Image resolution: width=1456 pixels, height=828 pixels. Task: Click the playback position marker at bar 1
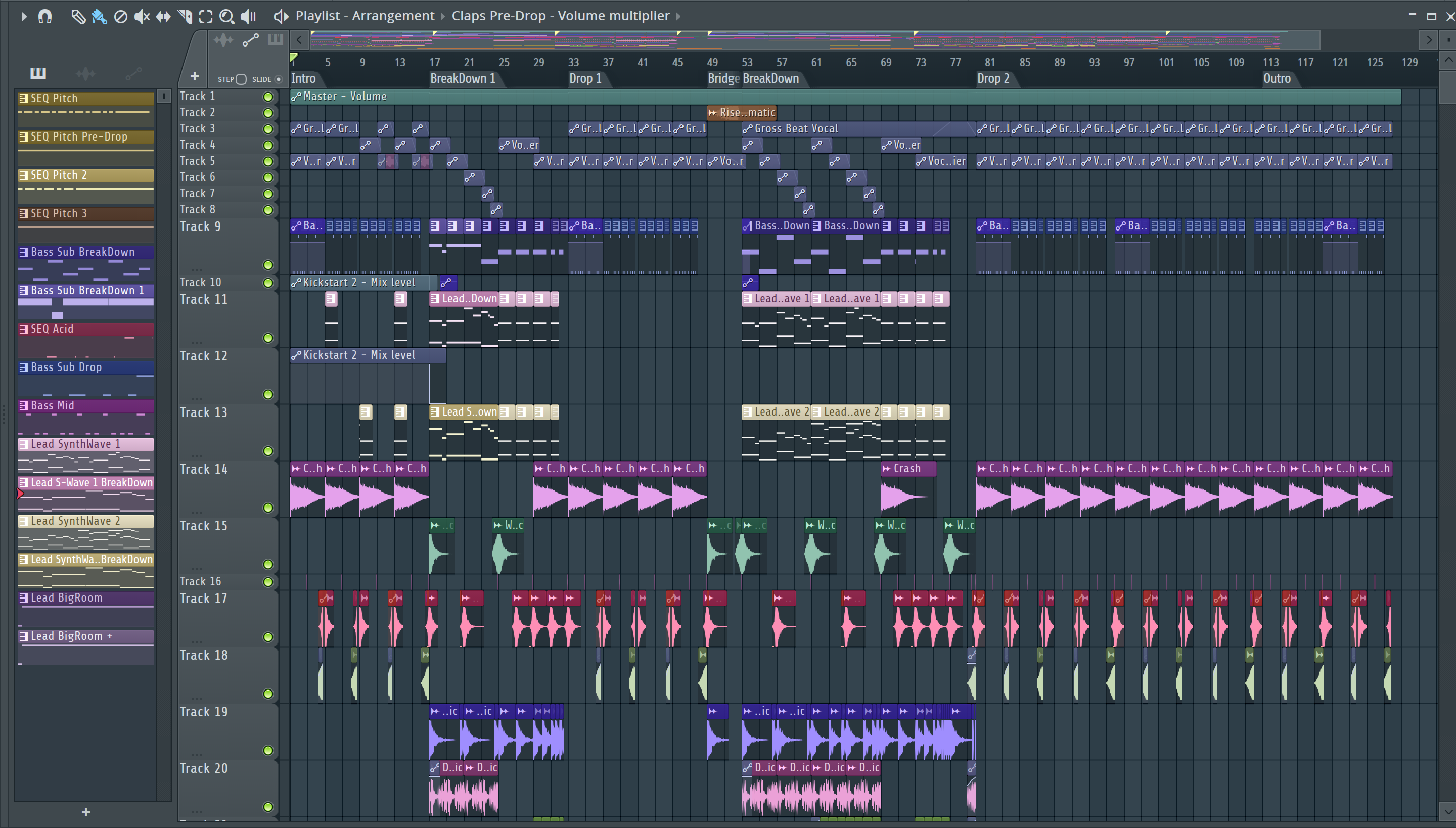tap(293, 58)
